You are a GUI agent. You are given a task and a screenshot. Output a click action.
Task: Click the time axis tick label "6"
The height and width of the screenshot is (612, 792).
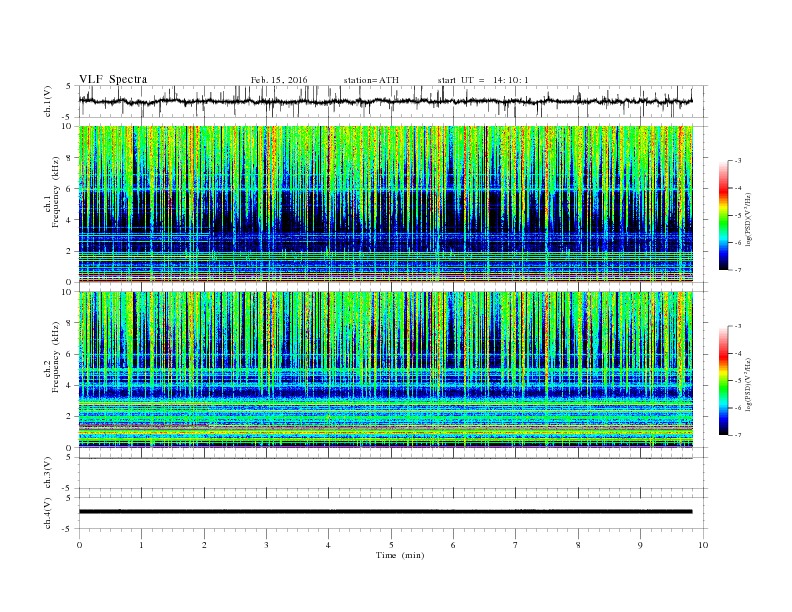tap(453, 545)
